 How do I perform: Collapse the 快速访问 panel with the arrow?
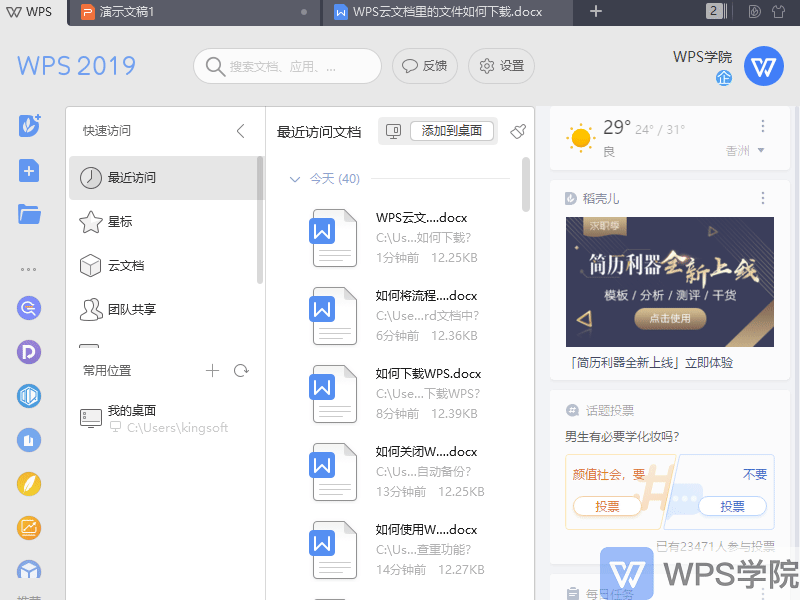(241, 131)
